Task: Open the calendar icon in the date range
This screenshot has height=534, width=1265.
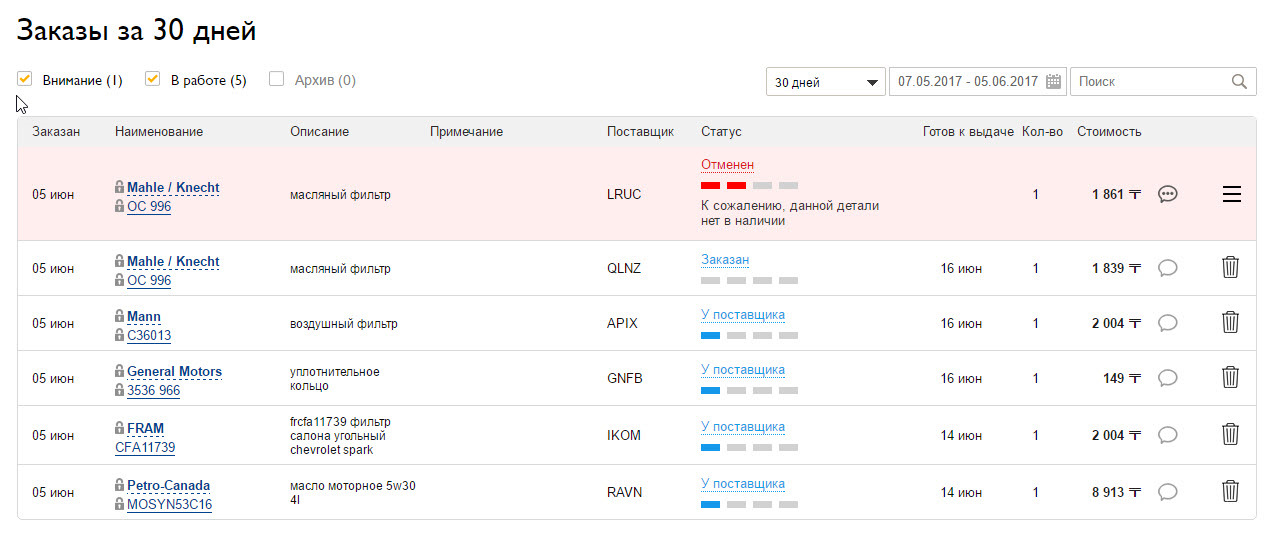Action: coord(1053,82)
